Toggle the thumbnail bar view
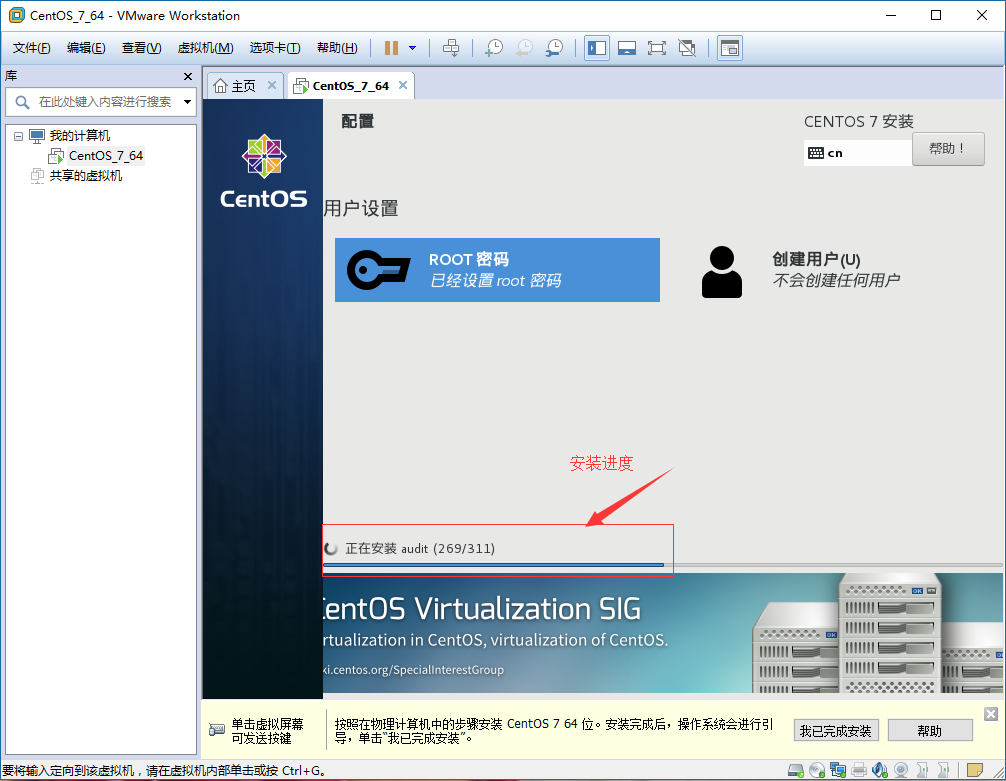The image size is (1006, 781). point(627,48)
